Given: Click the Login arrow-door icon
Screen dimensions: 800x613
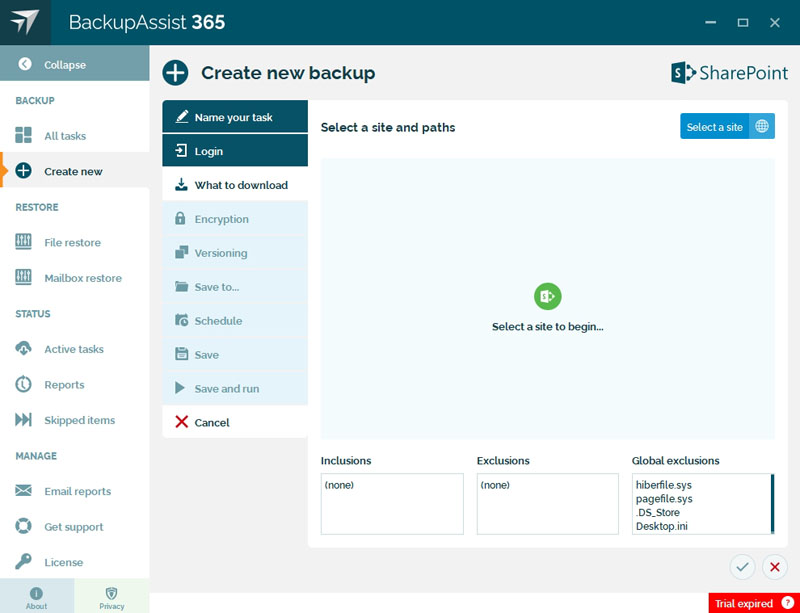Looking at the screenshot, I should (181, 151).
